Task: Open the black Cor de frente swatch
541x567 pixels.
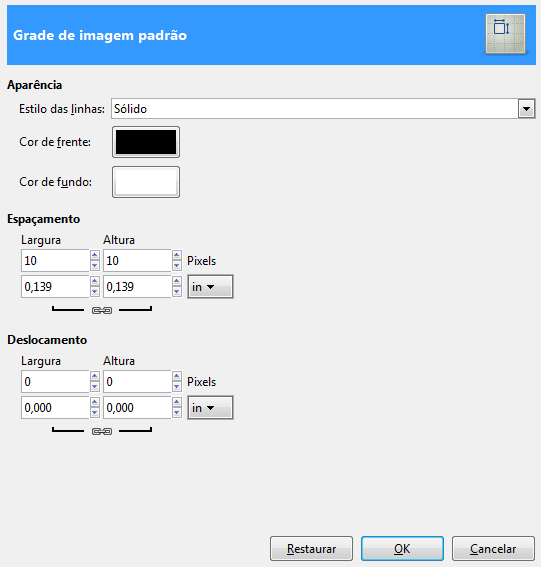Action: click(146, 142)
